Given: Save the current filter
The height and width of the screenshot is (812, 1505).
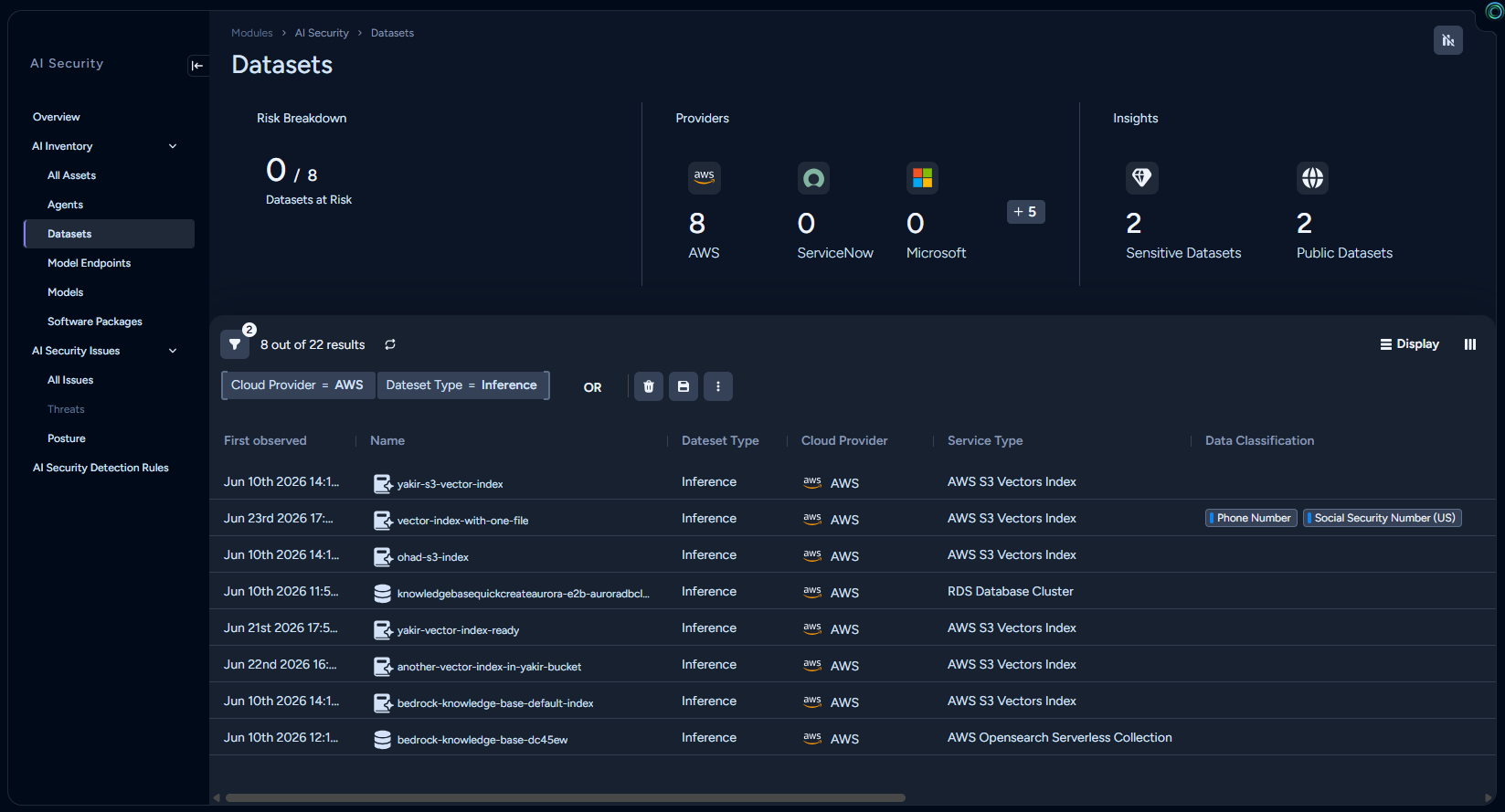Looking at the screenshot, I should coord(684,386).
